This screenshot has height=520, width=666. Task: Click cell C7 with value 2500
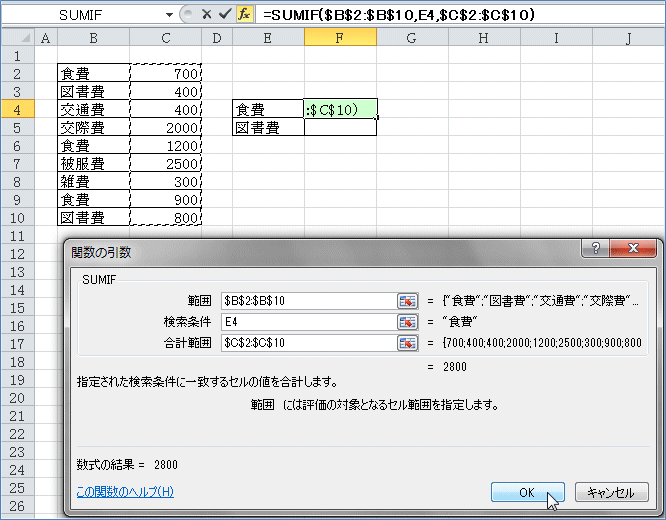coord(166,163)
